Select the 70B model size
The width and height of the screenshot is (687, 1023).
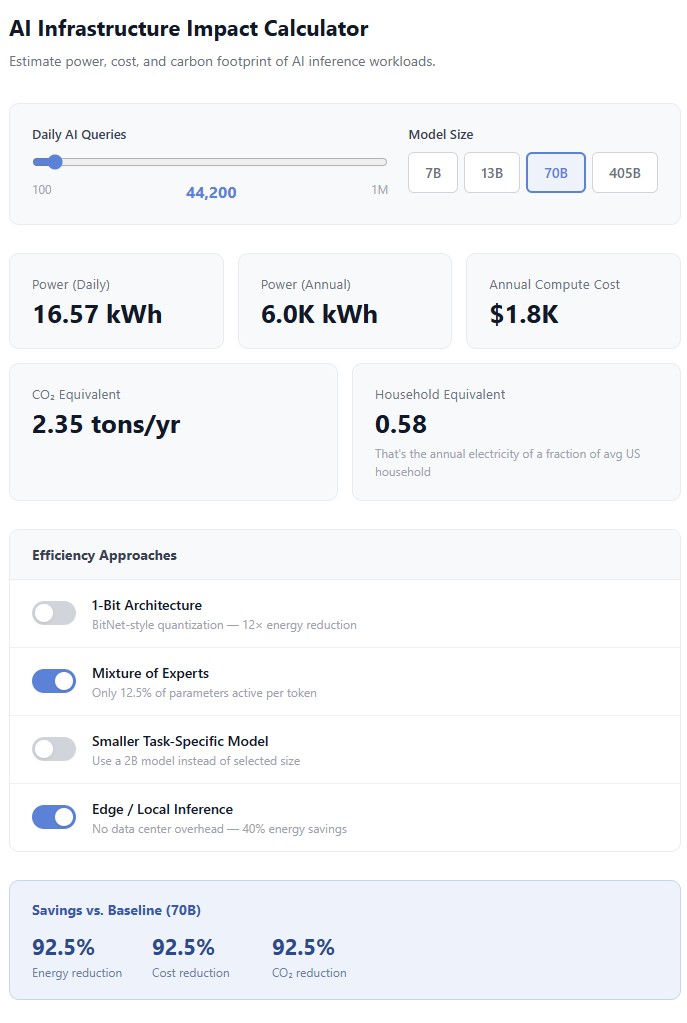(x=555, y=172)
